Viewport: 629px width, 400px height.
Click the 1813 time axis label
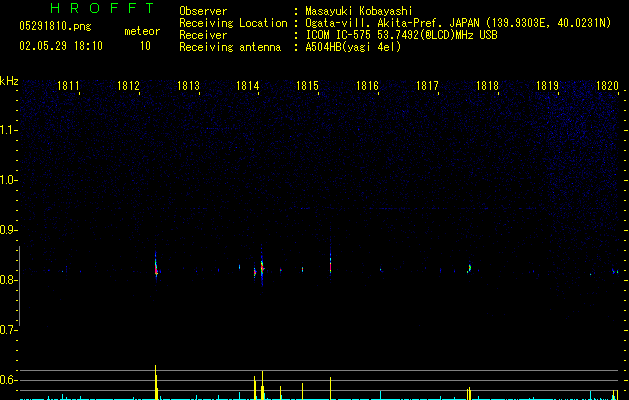[x=188, y=86]
